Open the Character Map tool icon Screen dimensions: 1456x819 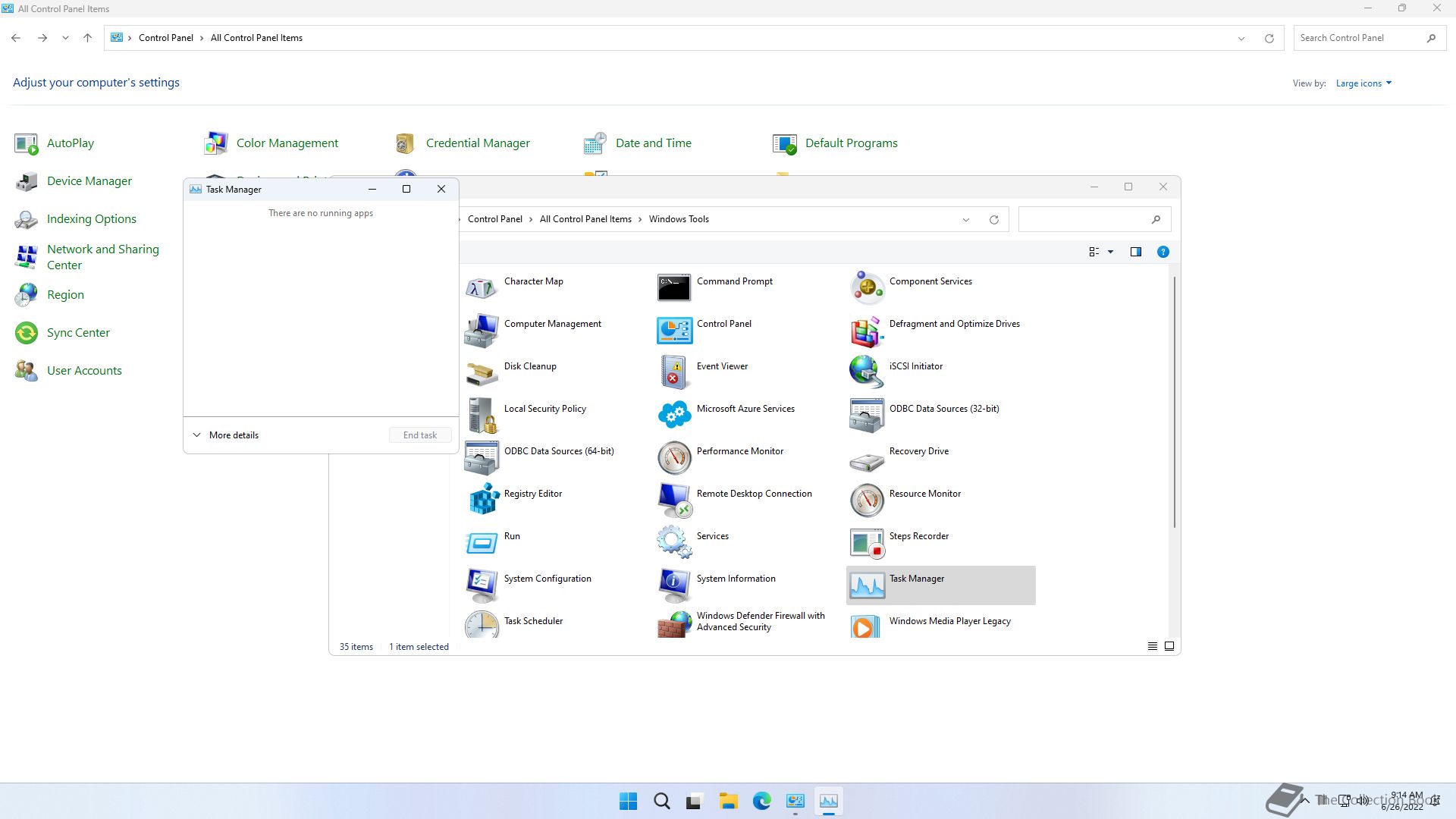tap(482, 287)
